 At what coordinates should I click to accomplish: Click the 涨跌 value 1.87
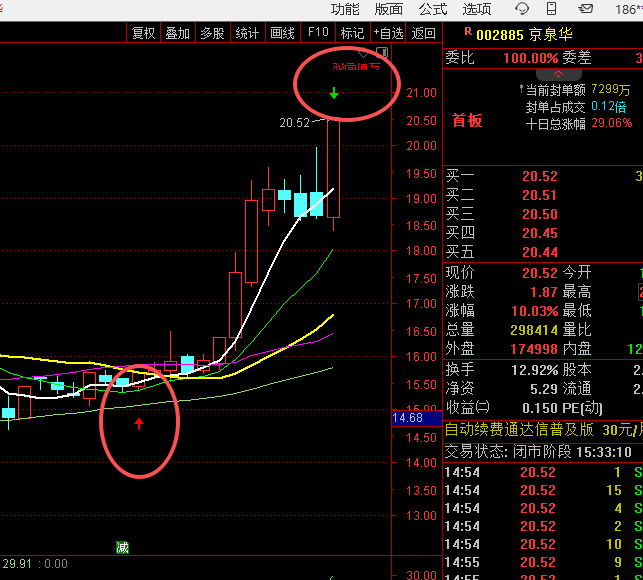click(543, 292)
